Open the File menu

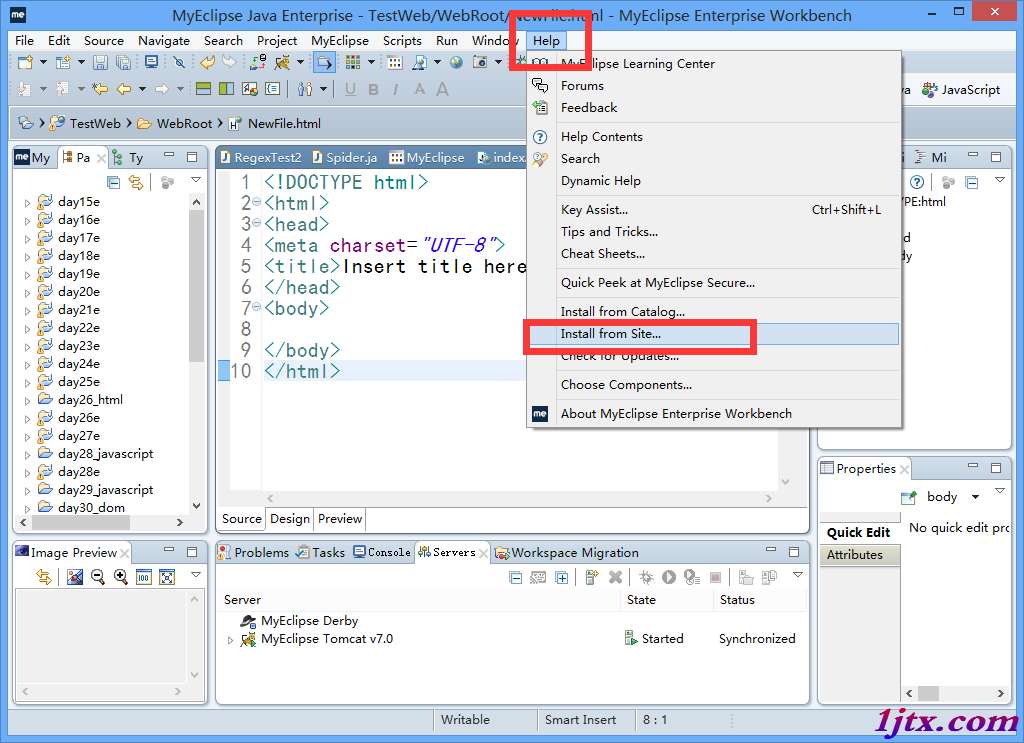tap(24, 40)
